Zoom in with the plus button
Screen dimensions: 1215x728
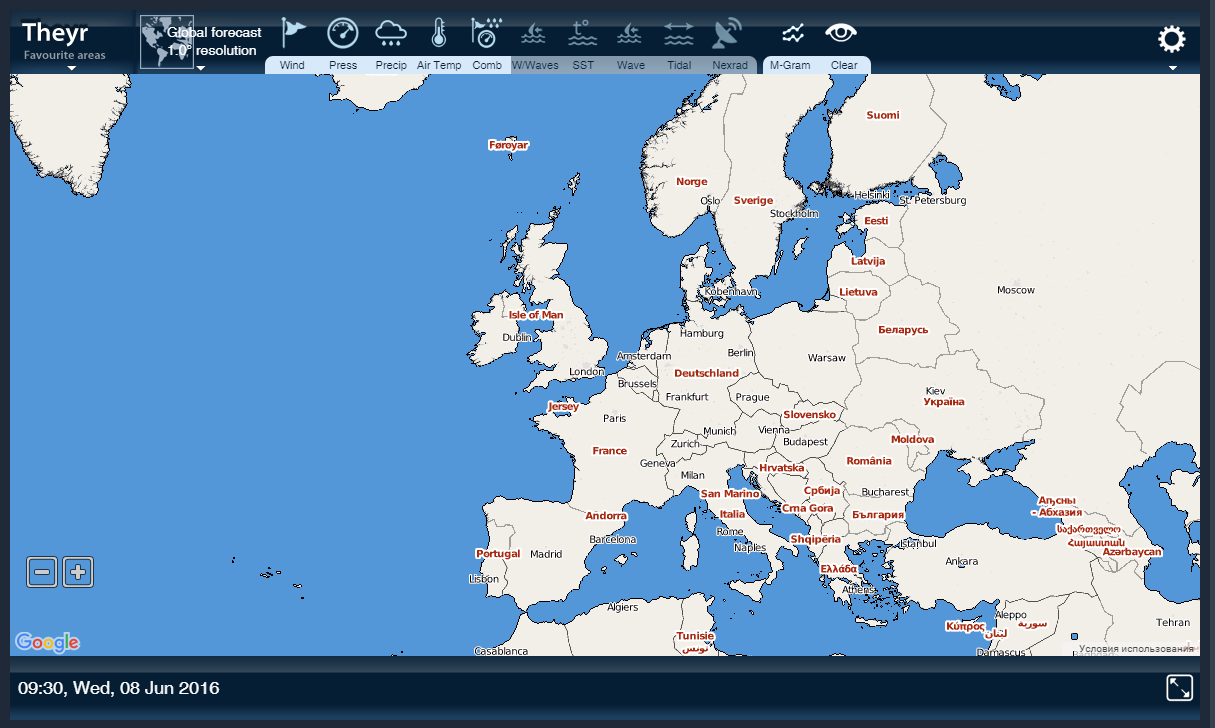tap(77, 571)
